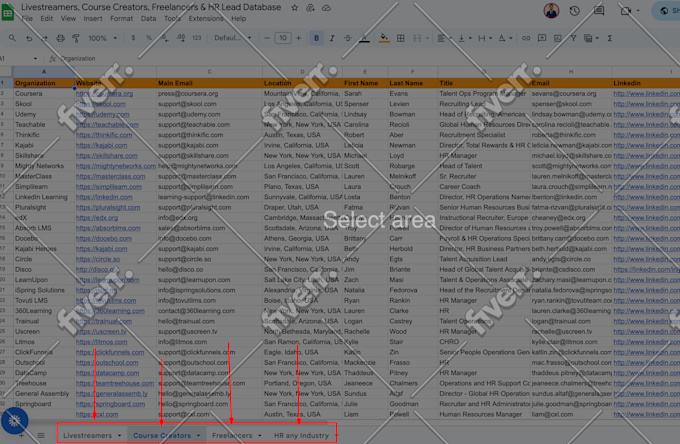Switch to the Freelancers sheet tab
This screenshot has width=680, height=444.
(232, 435)
